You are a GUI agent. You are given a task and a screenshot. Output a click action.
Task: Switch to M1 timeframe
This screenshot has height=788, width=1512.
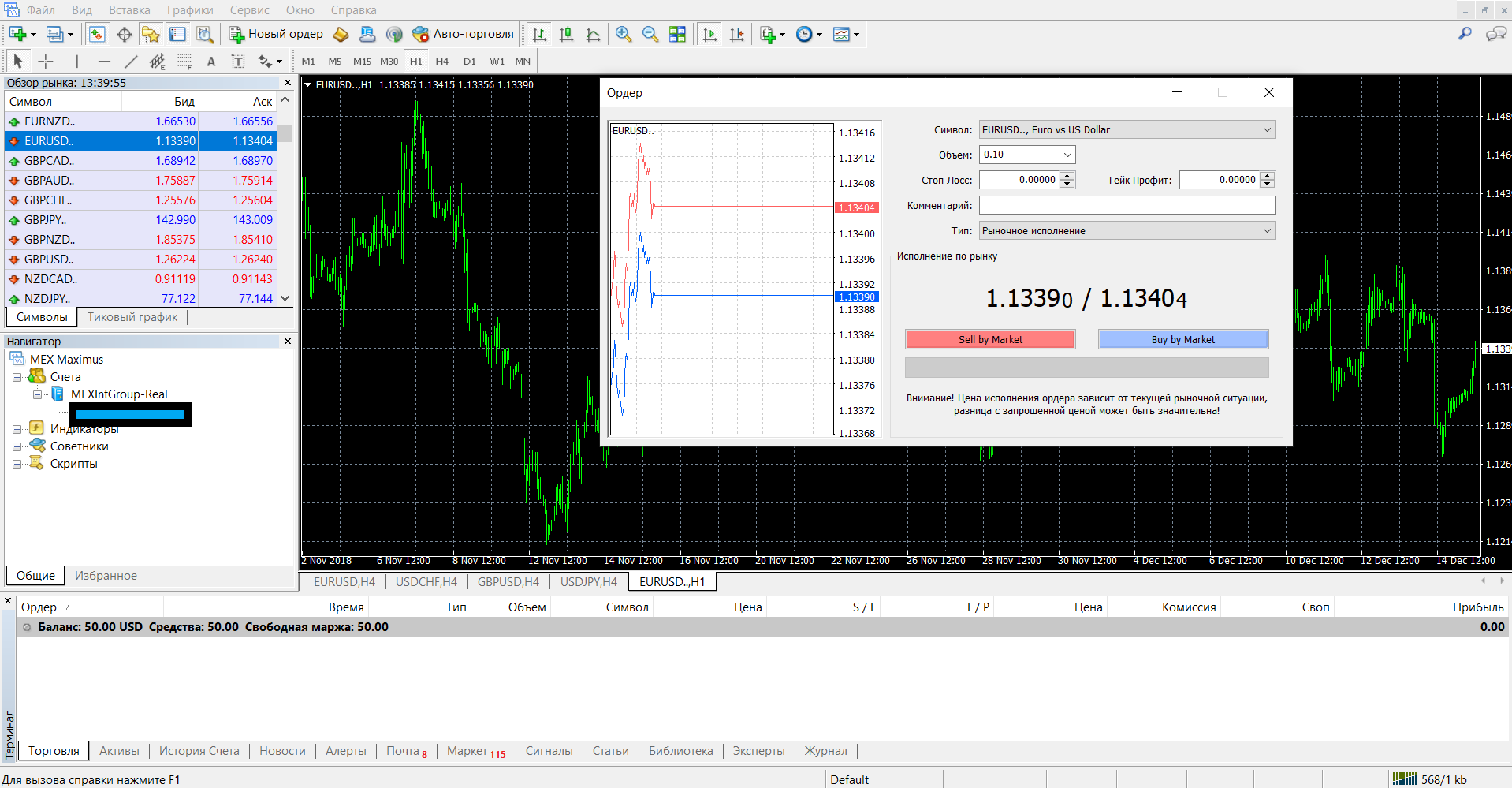pyautogui.click(x=308, y=61)
